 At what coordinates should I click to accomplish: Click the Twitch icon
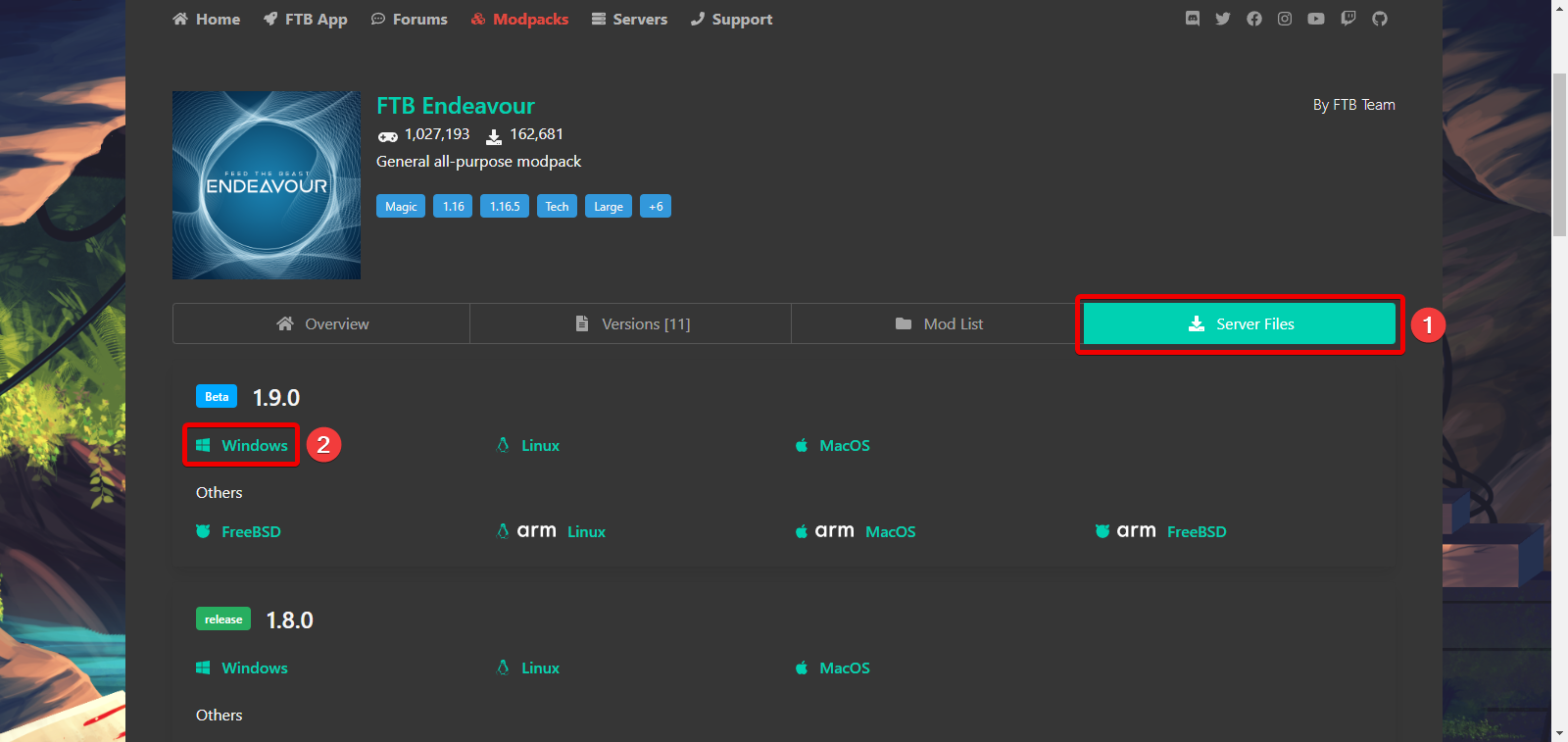coord(1348,19)
